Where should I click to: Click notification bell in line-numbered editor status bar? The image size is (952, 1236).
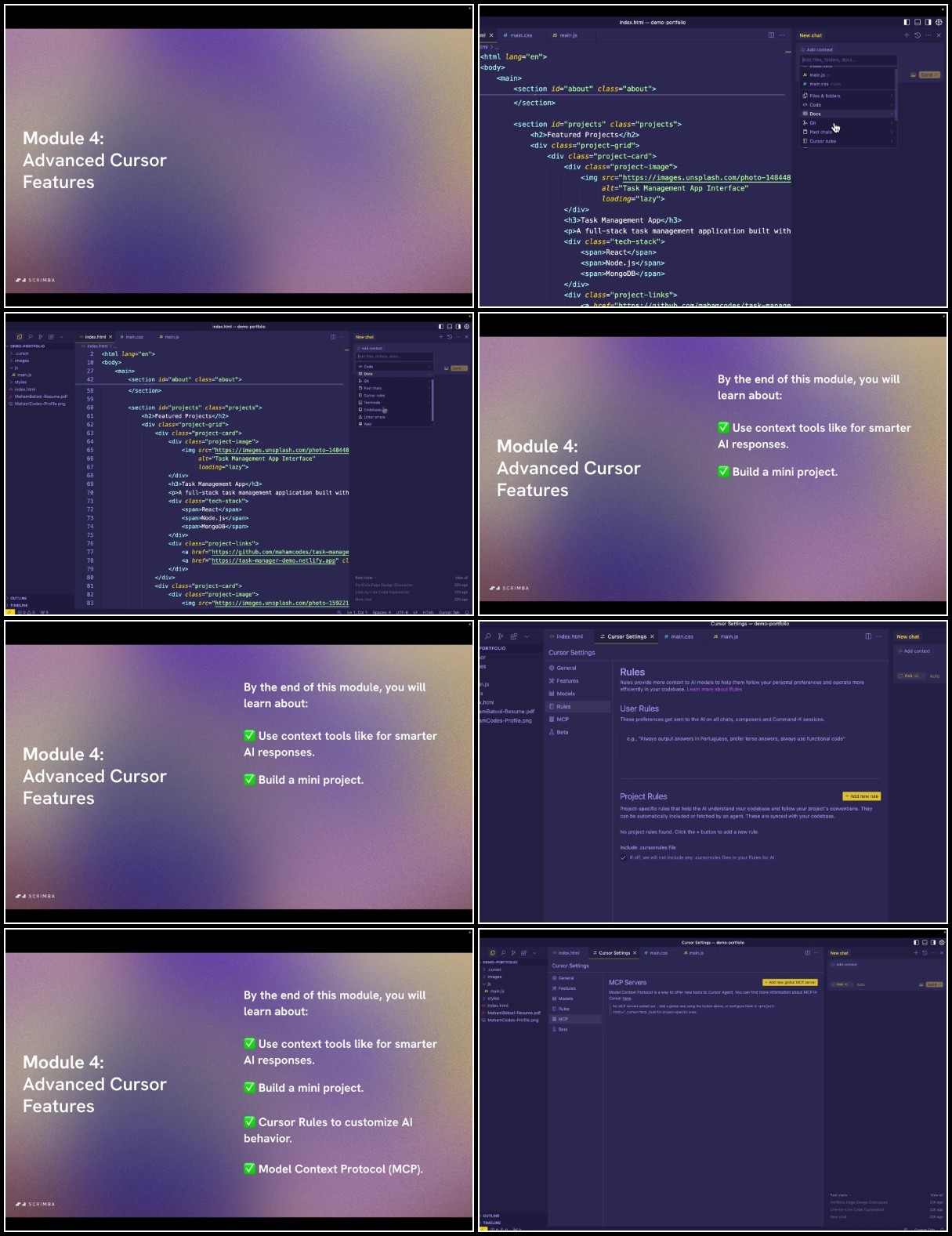coord(467,612)
